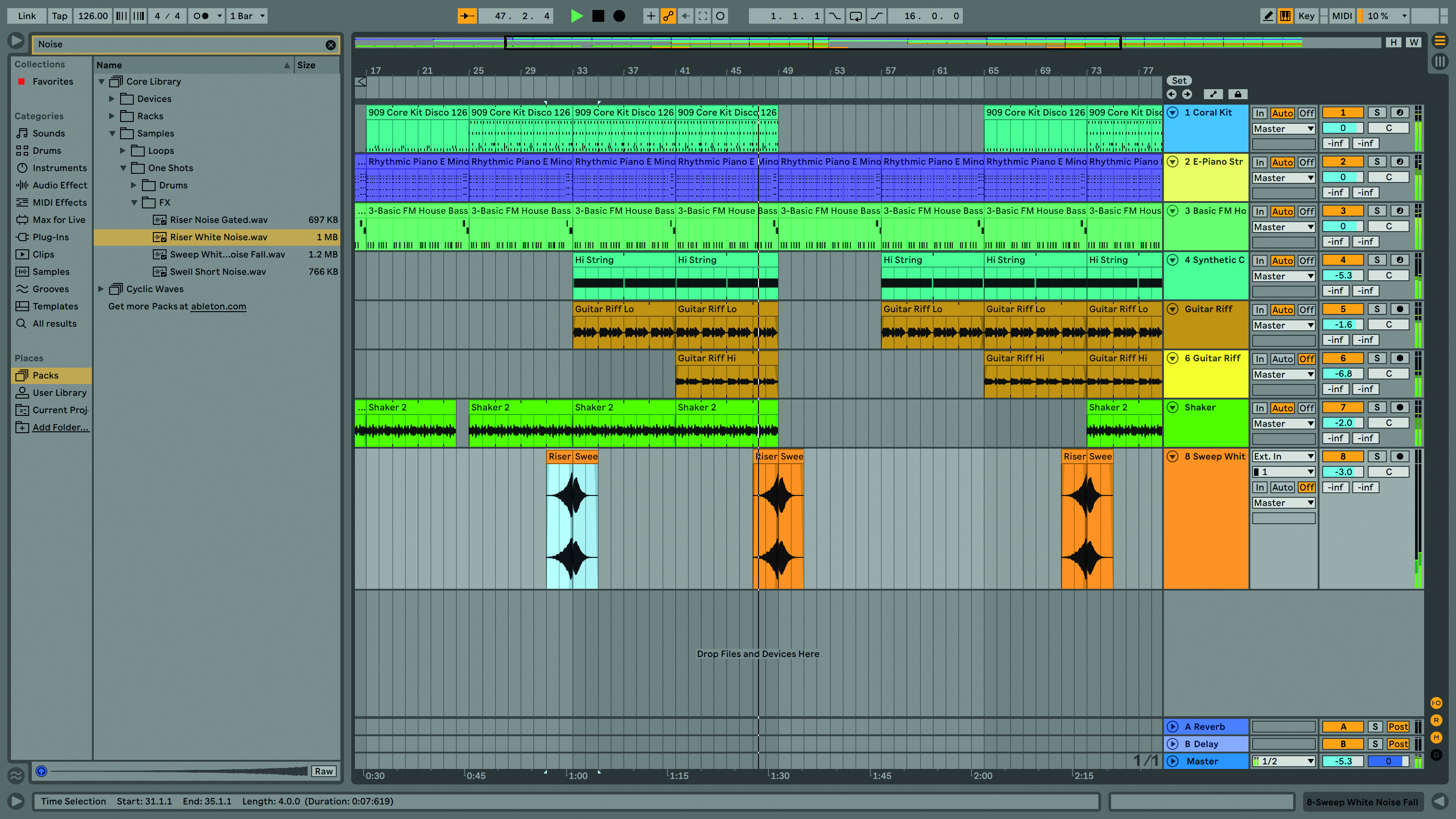This screenshot has height=819, width=1456.
Task: Set 6 Guitar Riff monitor to In
Action: tap(1260, 359)
